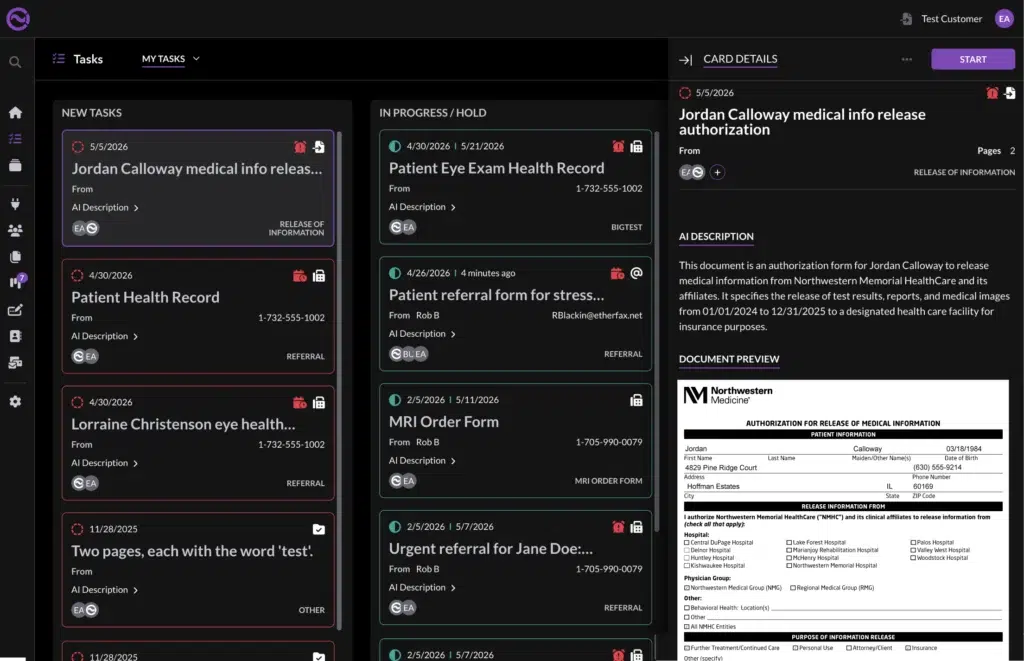Open the sidebar icon with badge 7

(x=17, y=282)
